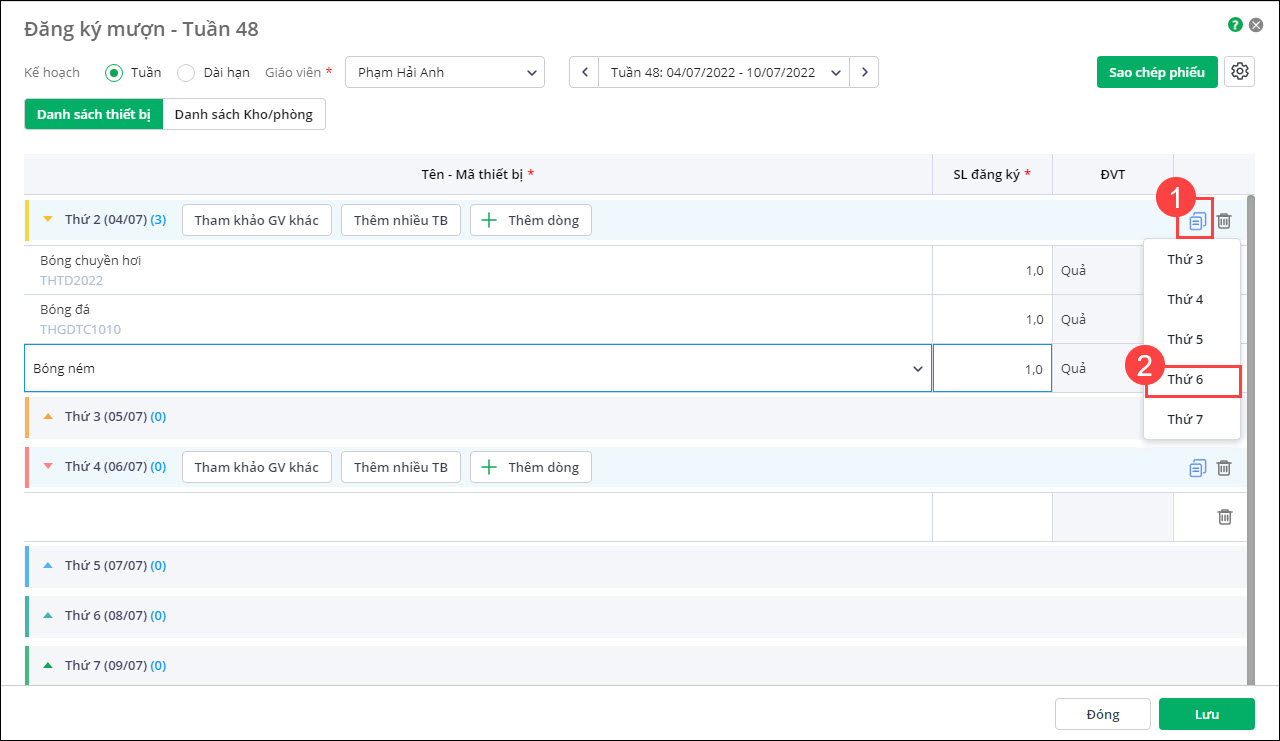The height and width of the screenshot is (741, 1280).
Task: Choose Thứ 3 in the copy menu
Action: click(1192, 260)
